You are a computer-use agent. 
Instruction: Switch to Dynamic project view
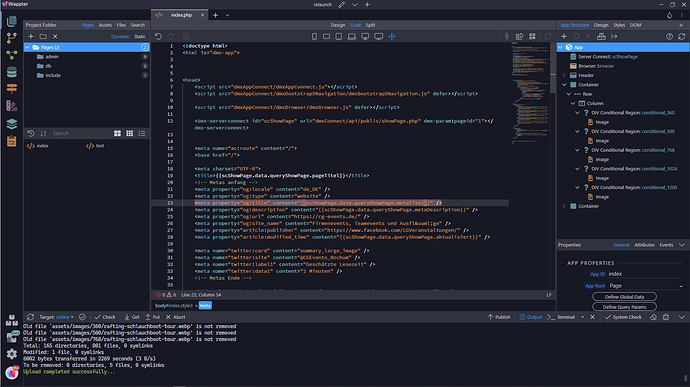click(120, 37)
